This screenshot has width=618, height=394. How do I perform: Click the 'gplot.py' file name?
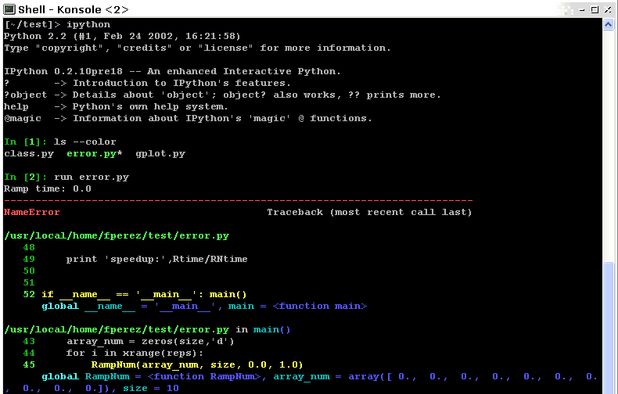coord(160,154)
